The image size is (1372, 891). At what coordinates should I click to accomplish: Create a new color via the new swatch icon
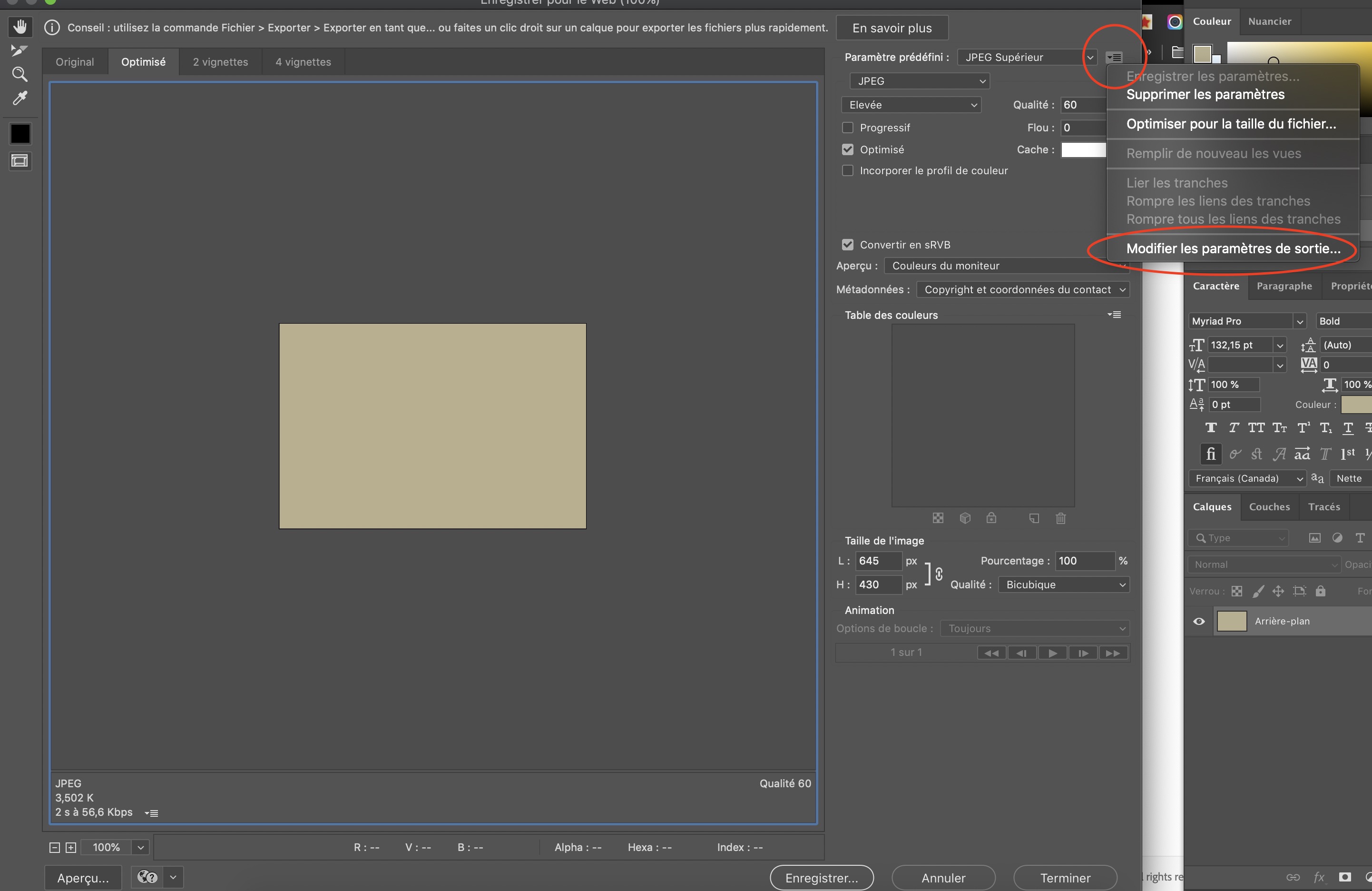pyautogui.click(x=1034, y=518)
